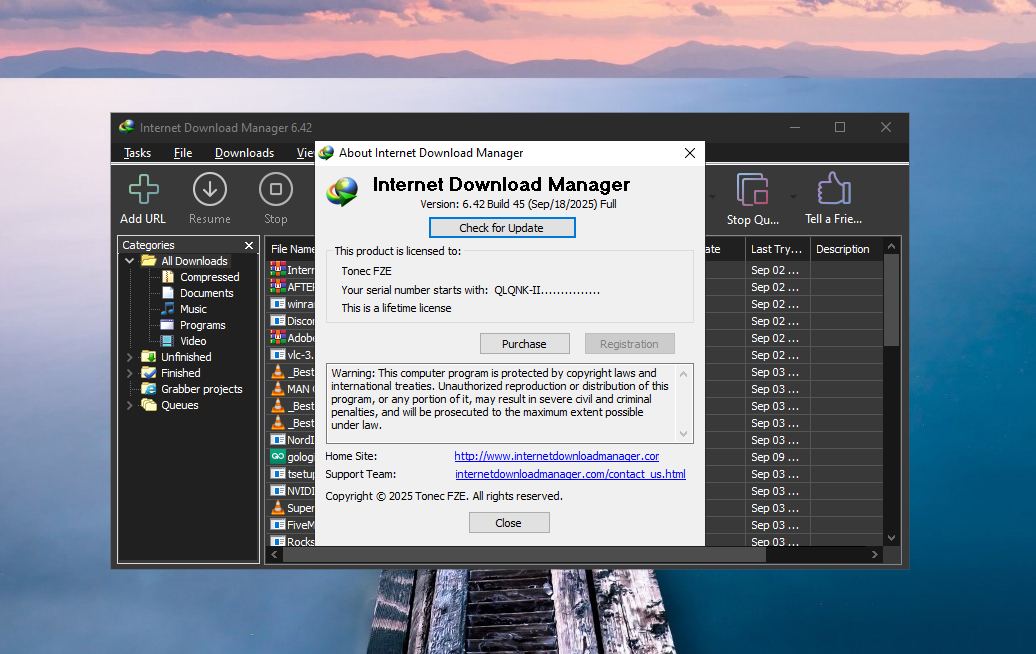This screenshot has height=654, width=1036.
Task: Click the Sep 09 last try cell
Action: (x=776, y=457)
